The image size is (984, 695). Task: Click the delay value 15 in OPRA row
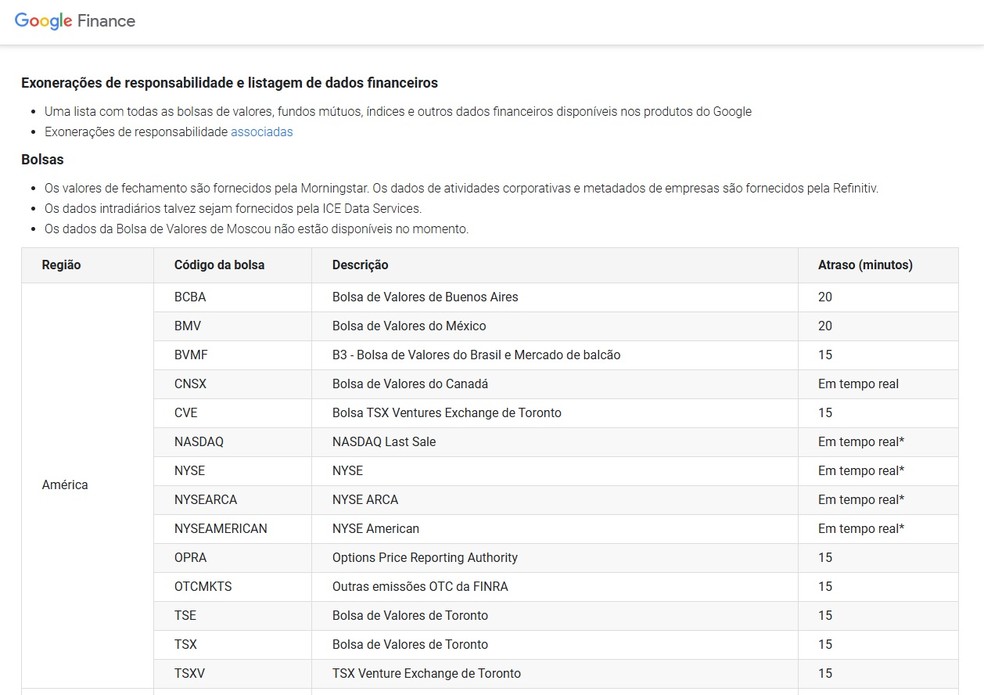click(825, 558)
